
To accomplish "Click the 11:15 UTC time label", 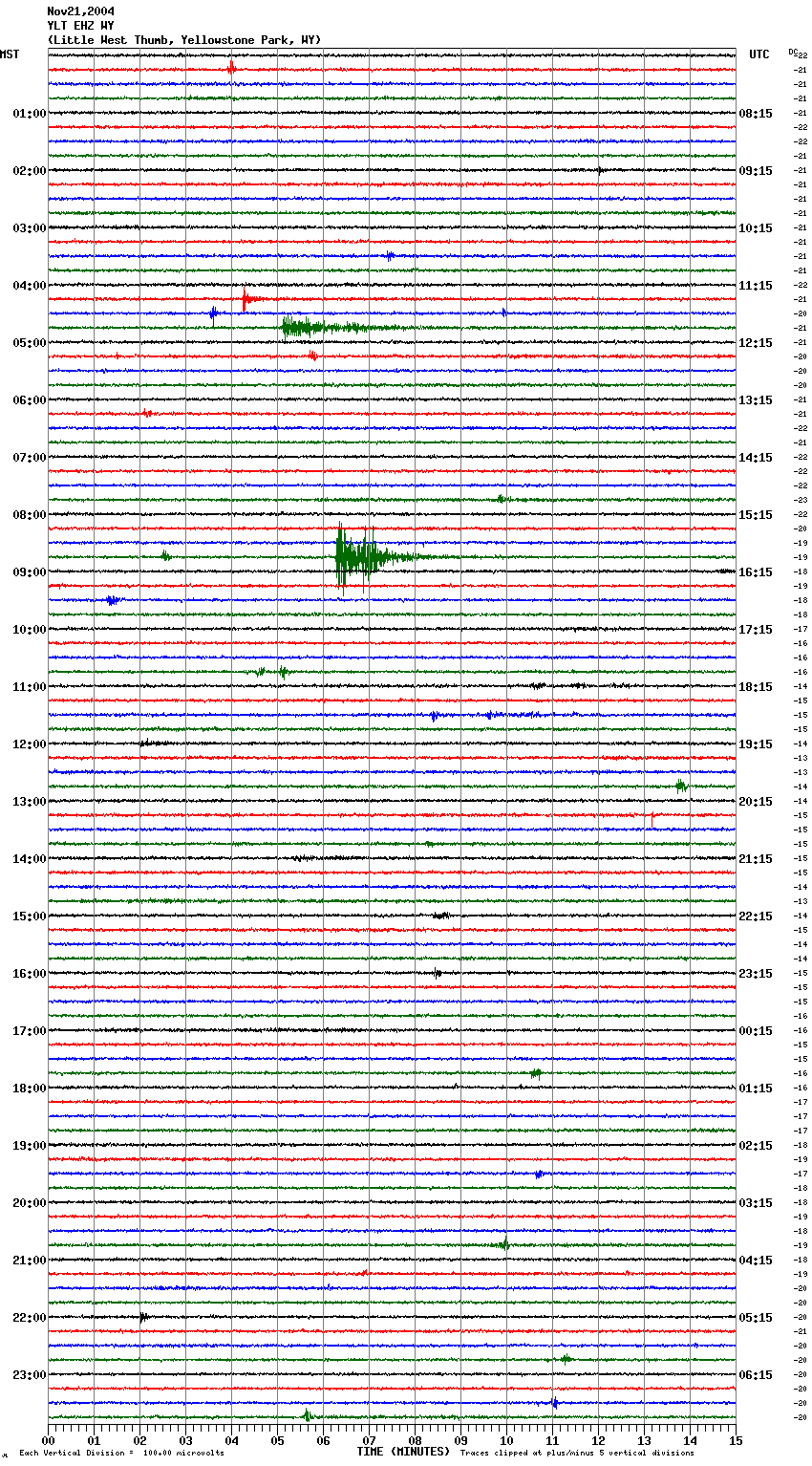I will click(x=756, y=286).
